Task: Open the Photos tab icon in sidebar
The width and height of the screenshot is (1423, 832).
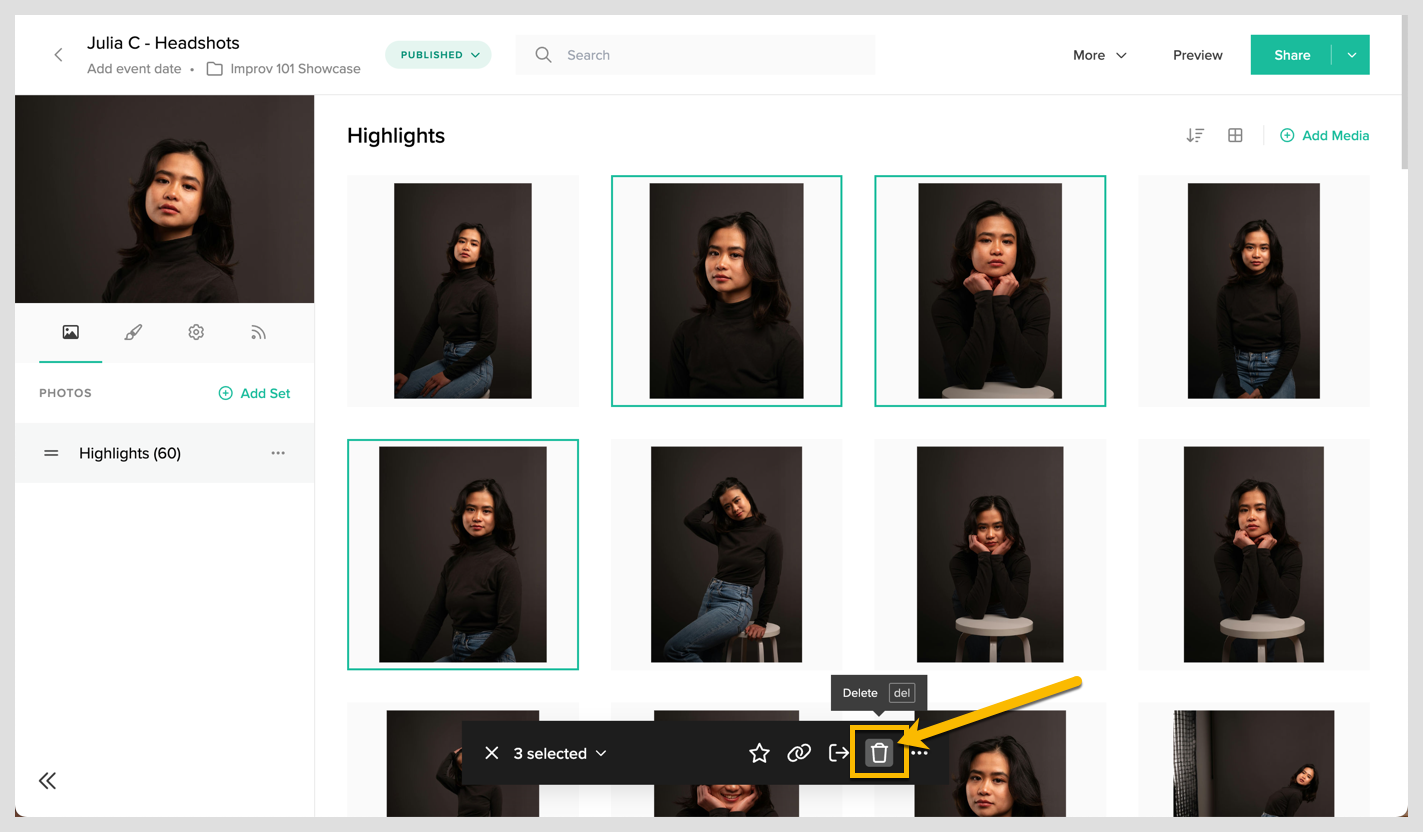Action: coord(71,332)
